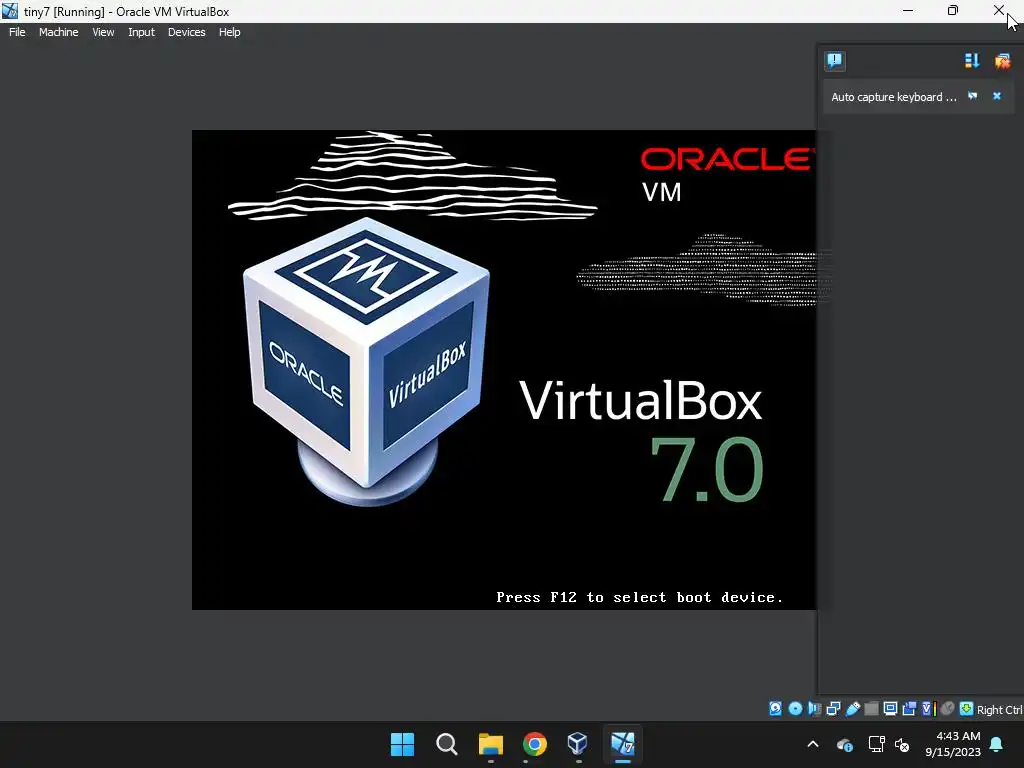Click the muted volume tray icon
1024x768 pixels.
902,744
